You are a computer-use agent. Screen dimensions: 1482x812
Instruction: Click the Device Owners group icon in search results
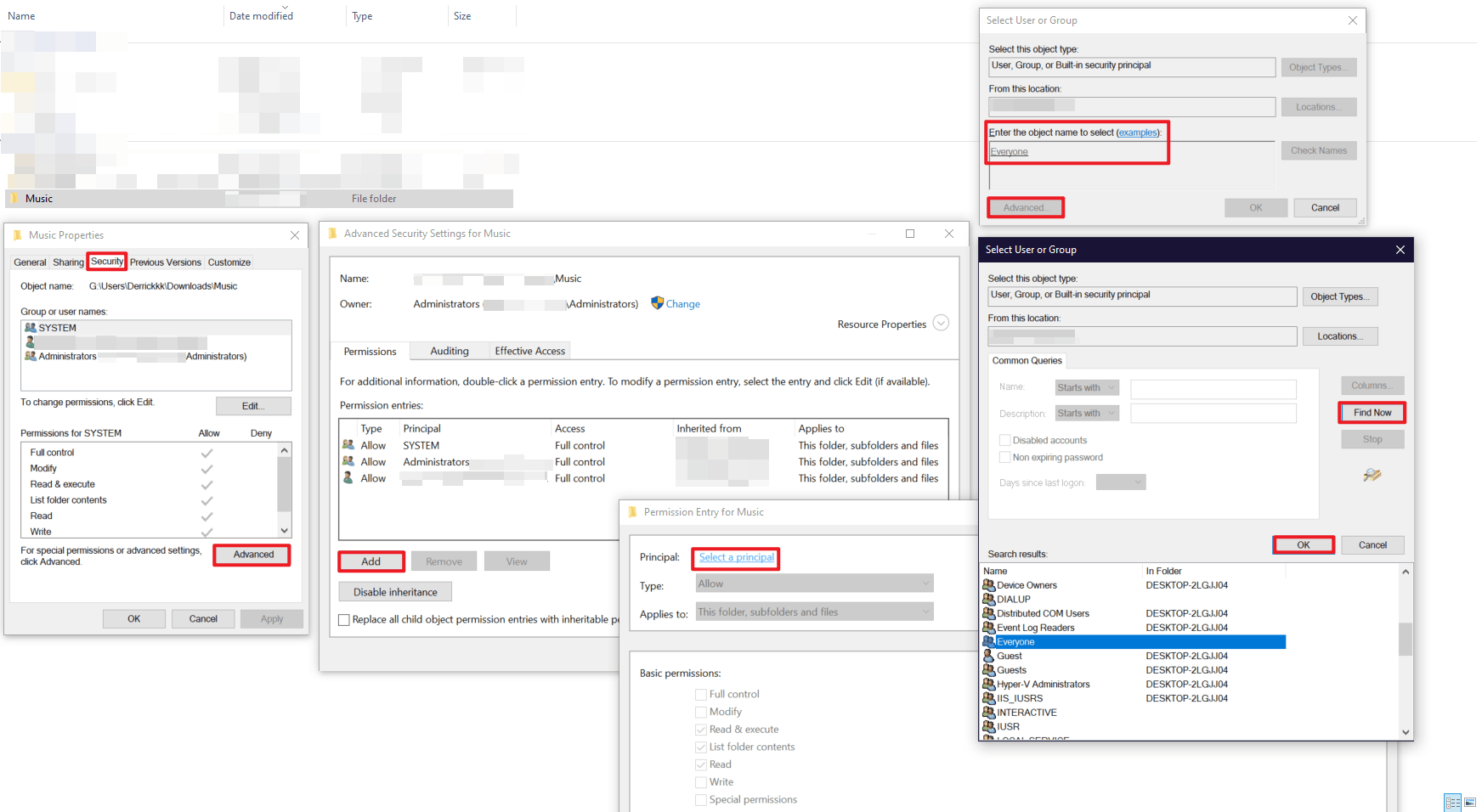(x=989, y=585)
